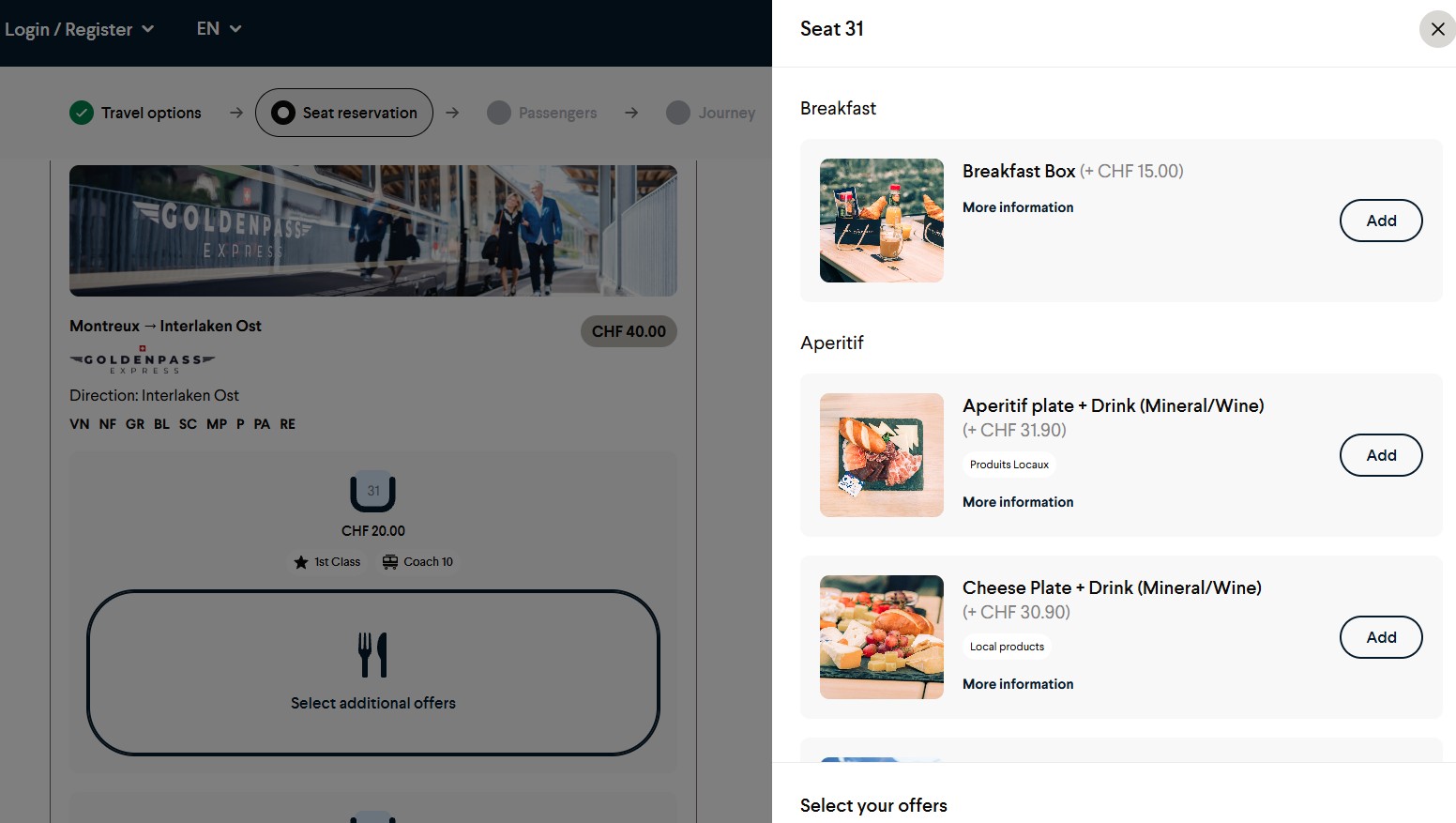Go to the Journey step
Screen dimensions: 1456x823
pyautogui.click(x=711, y=113)
